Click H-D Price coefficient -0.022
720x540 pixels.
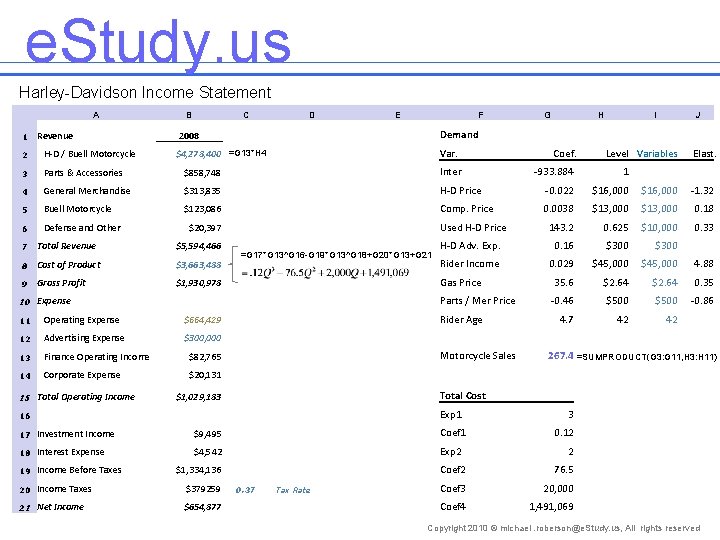559,191
